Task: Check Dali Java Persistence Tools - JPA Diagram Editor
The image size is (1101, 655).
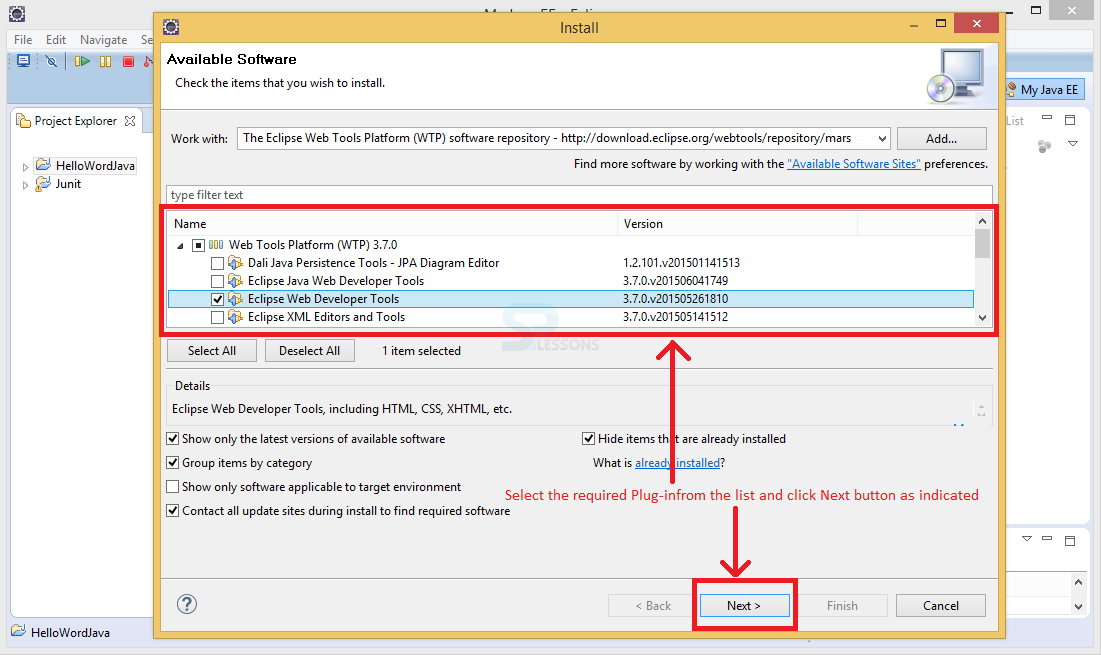Action: click(x=218, y=263)
